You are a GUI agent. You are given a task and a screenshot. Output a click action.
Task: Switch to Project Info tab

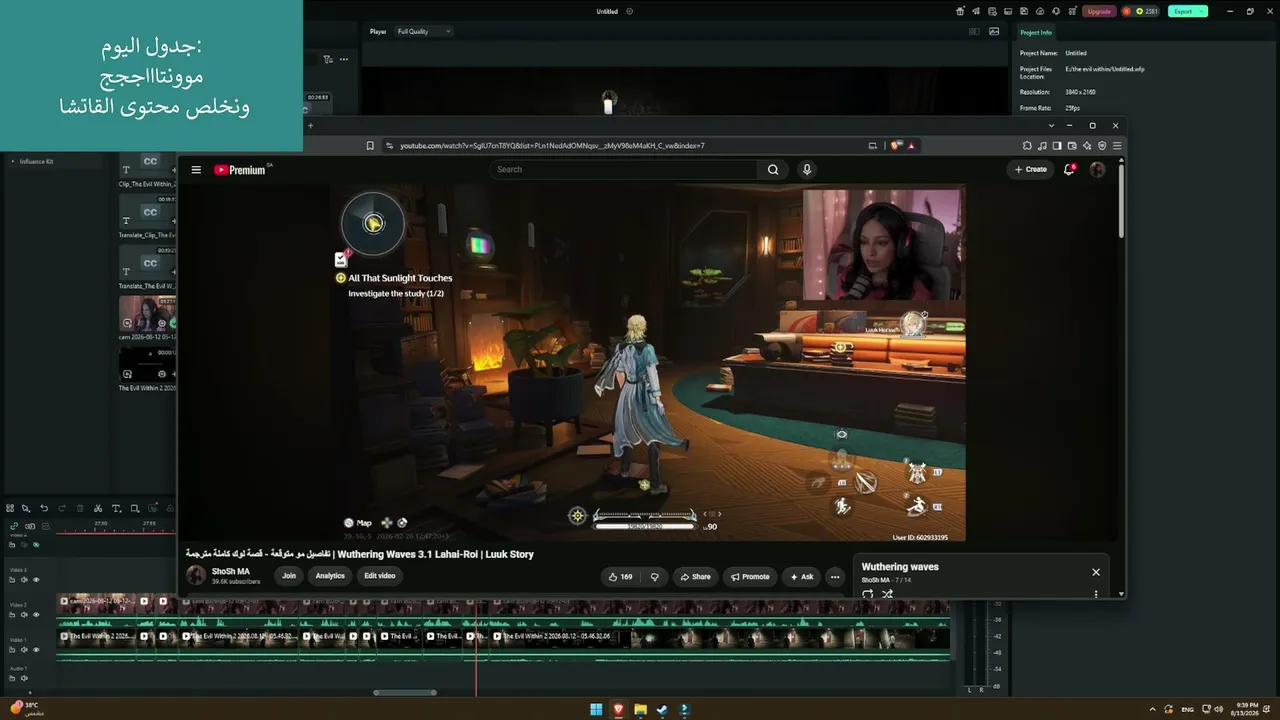1036,32
